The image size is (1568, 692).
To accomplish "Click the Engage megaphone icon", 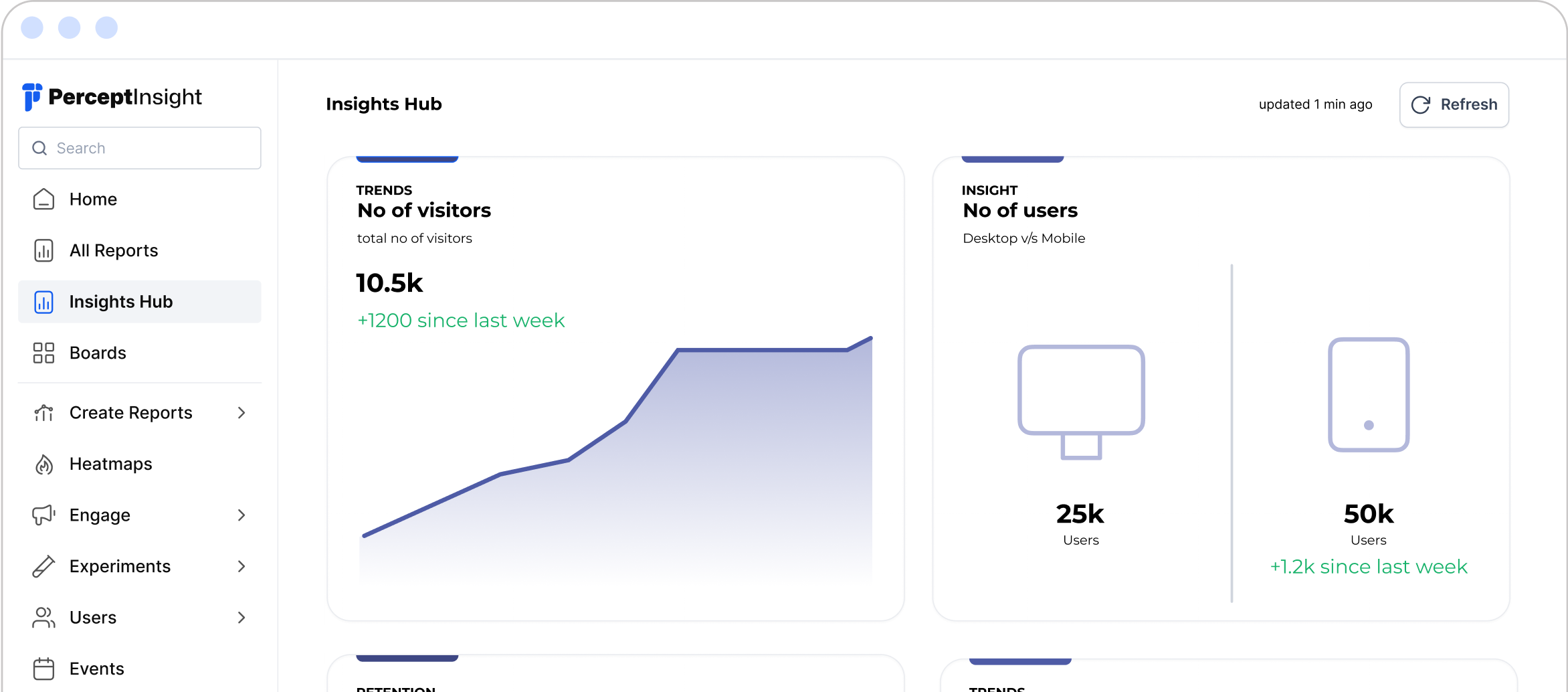I will pos(43,515).
